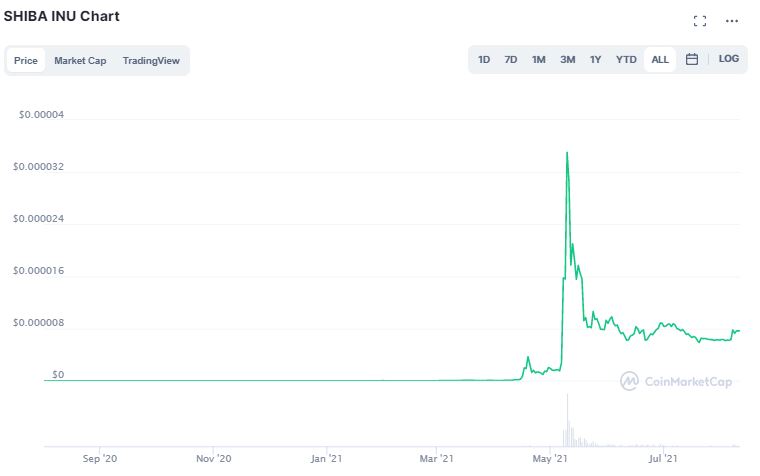
Task: Switch to the Price tab
Action: click(x=26, y=61)
